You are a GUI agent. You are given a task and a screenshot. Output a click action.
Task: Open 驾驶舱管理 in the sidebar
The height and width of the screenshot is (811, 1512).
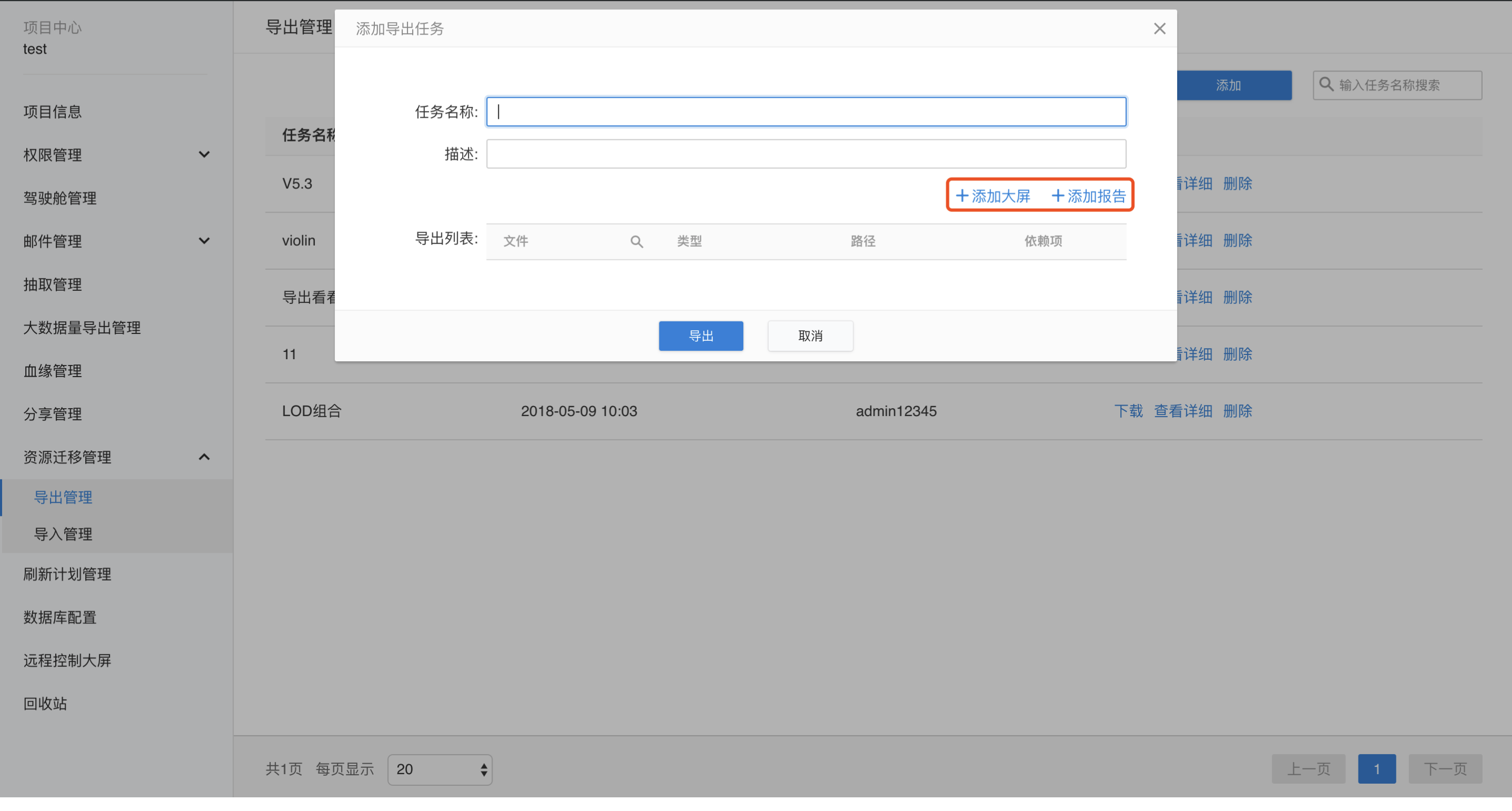(60, 198)
